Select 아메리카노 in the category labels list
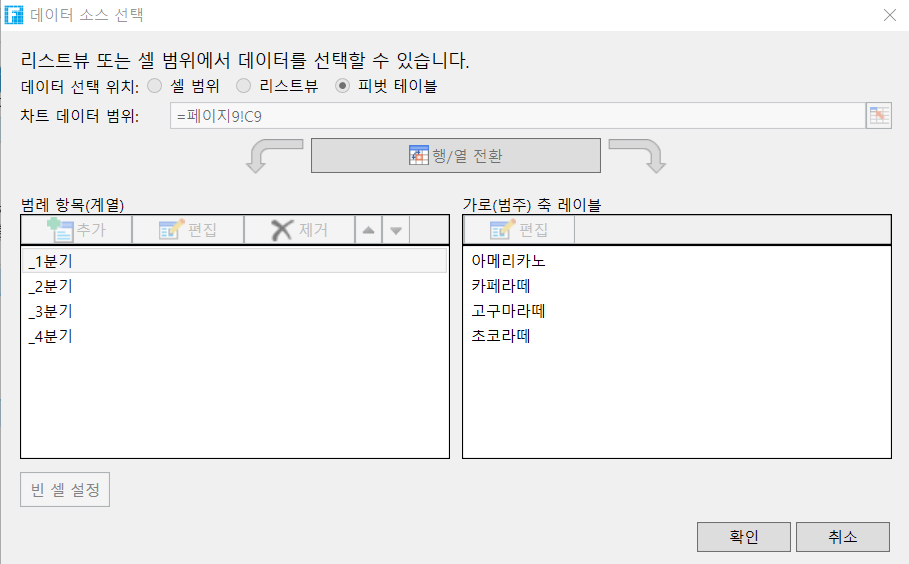This screenshot has height=564, width=909. 508,261
